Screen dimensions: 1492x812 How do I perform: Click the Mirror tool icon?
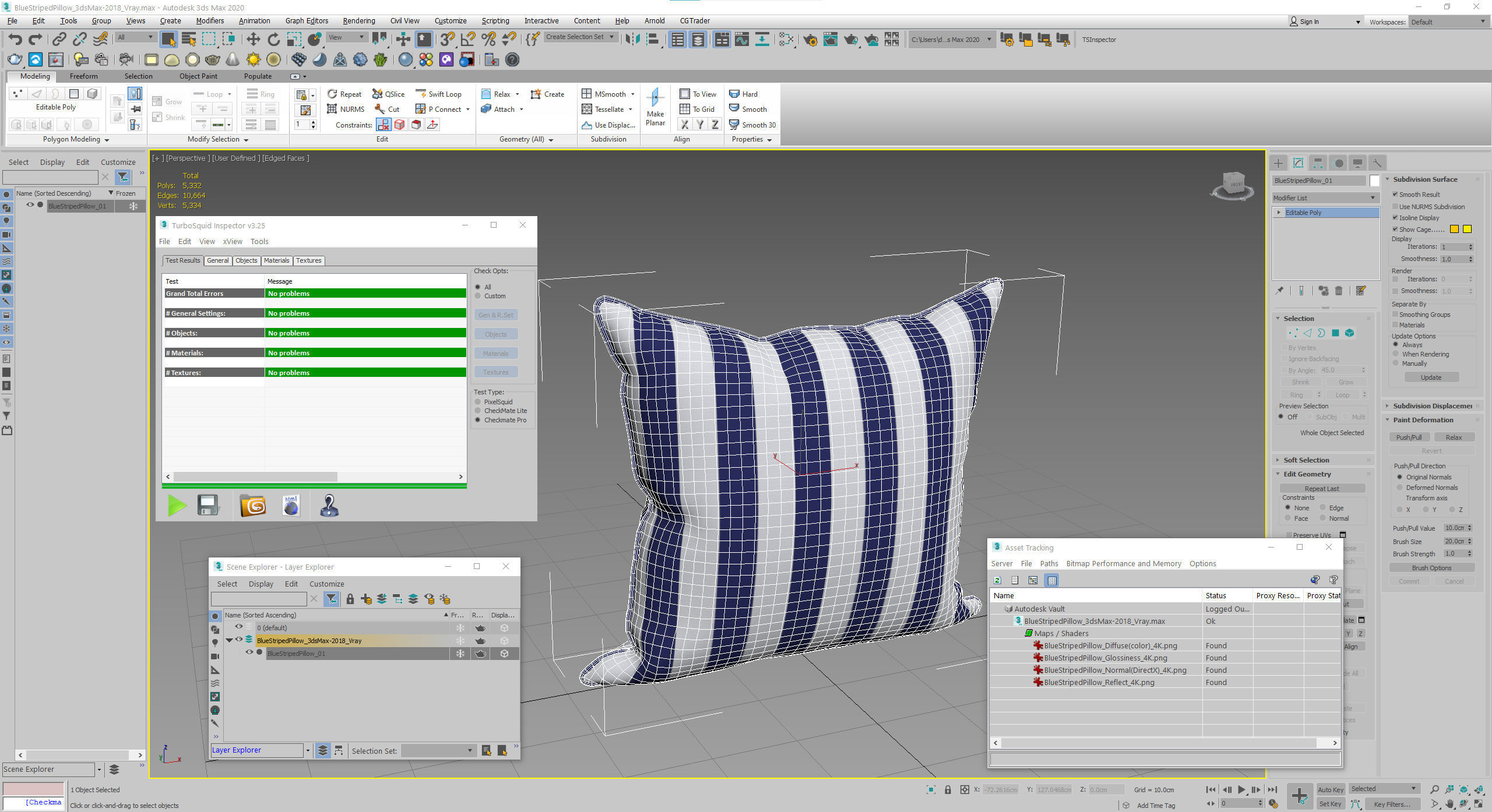632,40
